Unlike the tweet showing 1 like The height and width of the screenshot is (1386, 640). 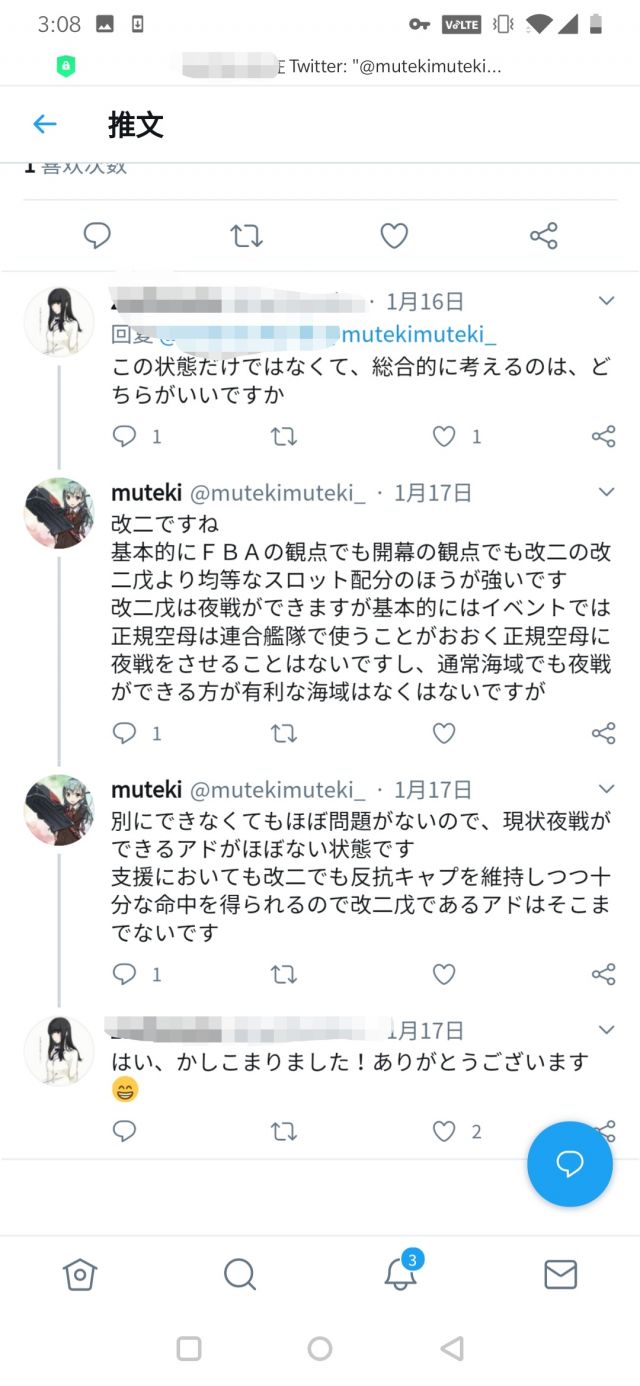tap(441, 436)
